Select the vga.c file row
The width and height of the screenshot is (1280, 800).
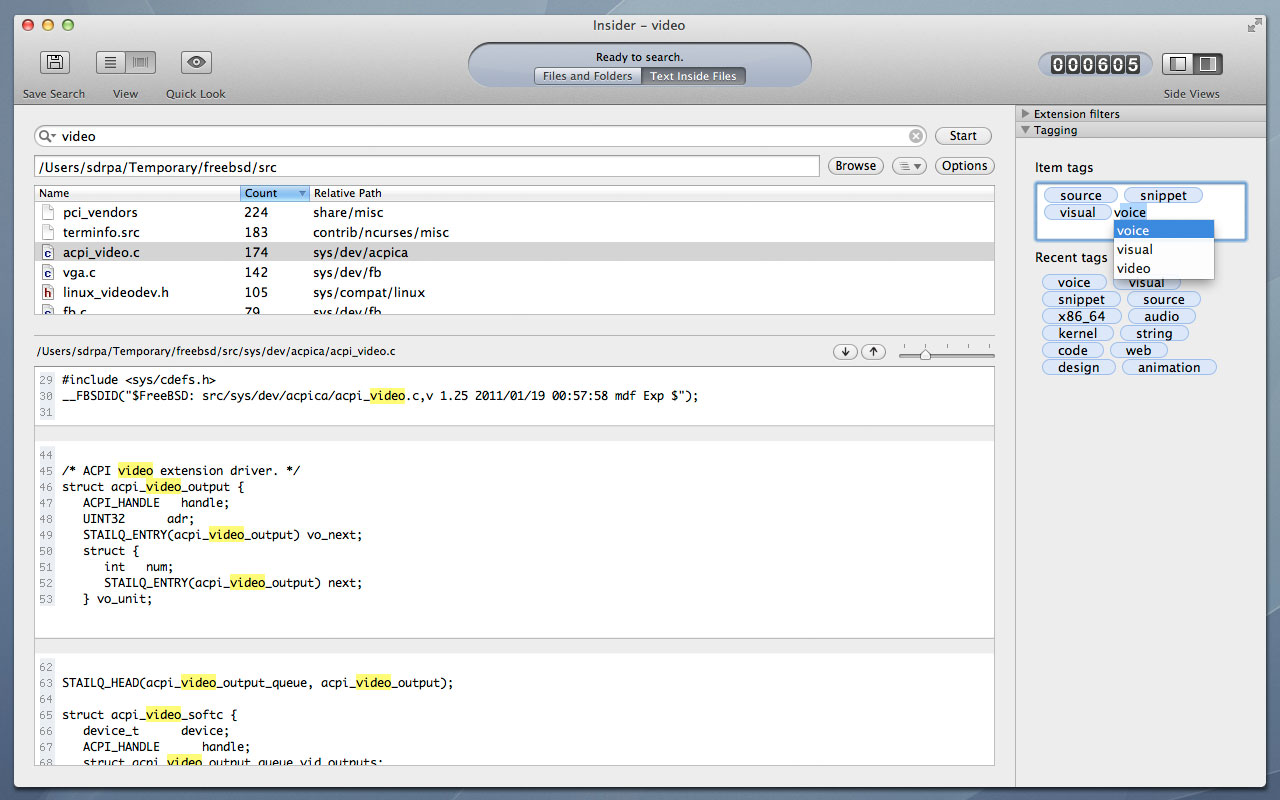pyautogui.click(x=80, y=272)
